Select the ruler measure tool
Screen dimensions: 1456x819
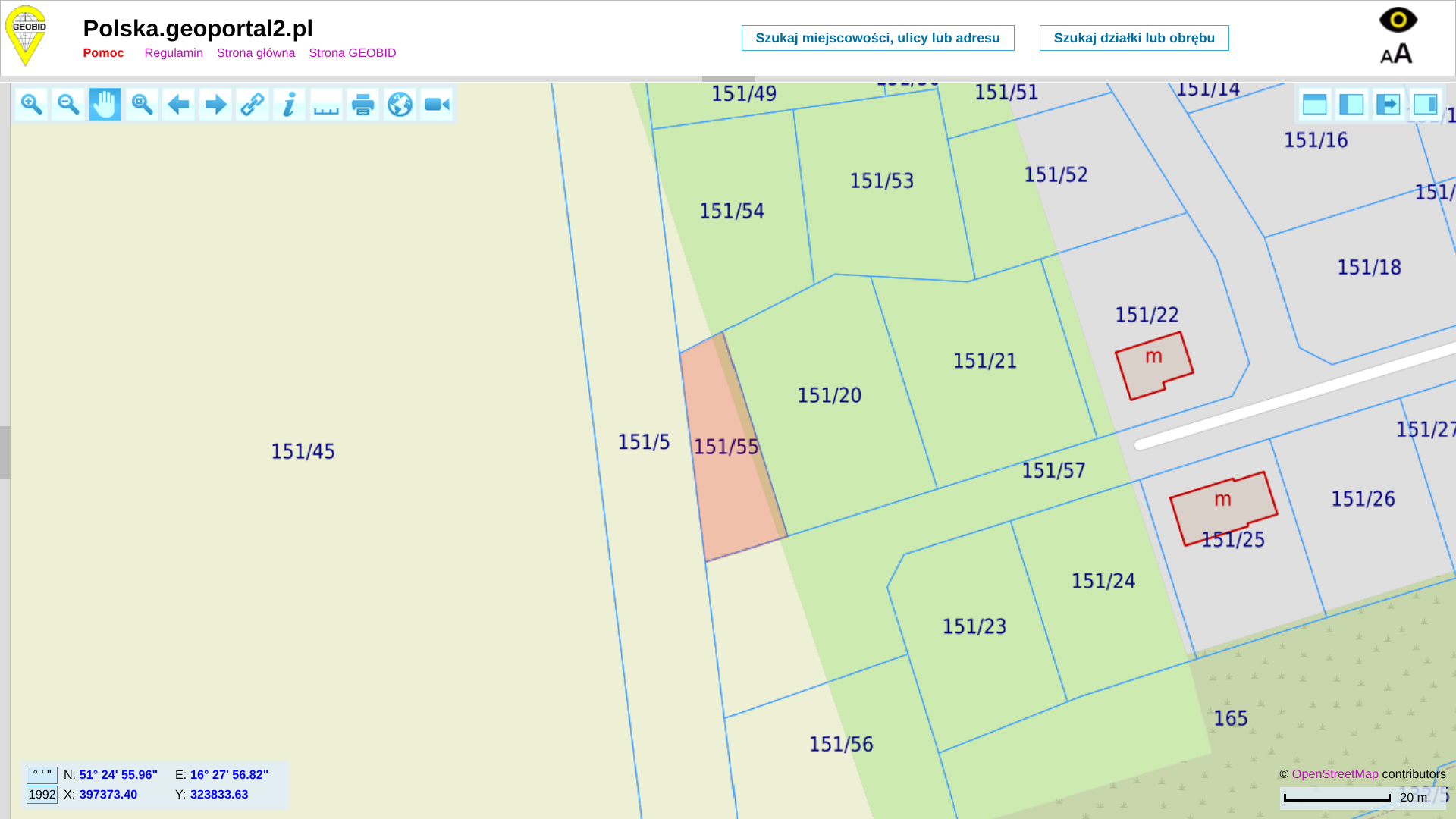pyautogui.click(x=326, y=105)
